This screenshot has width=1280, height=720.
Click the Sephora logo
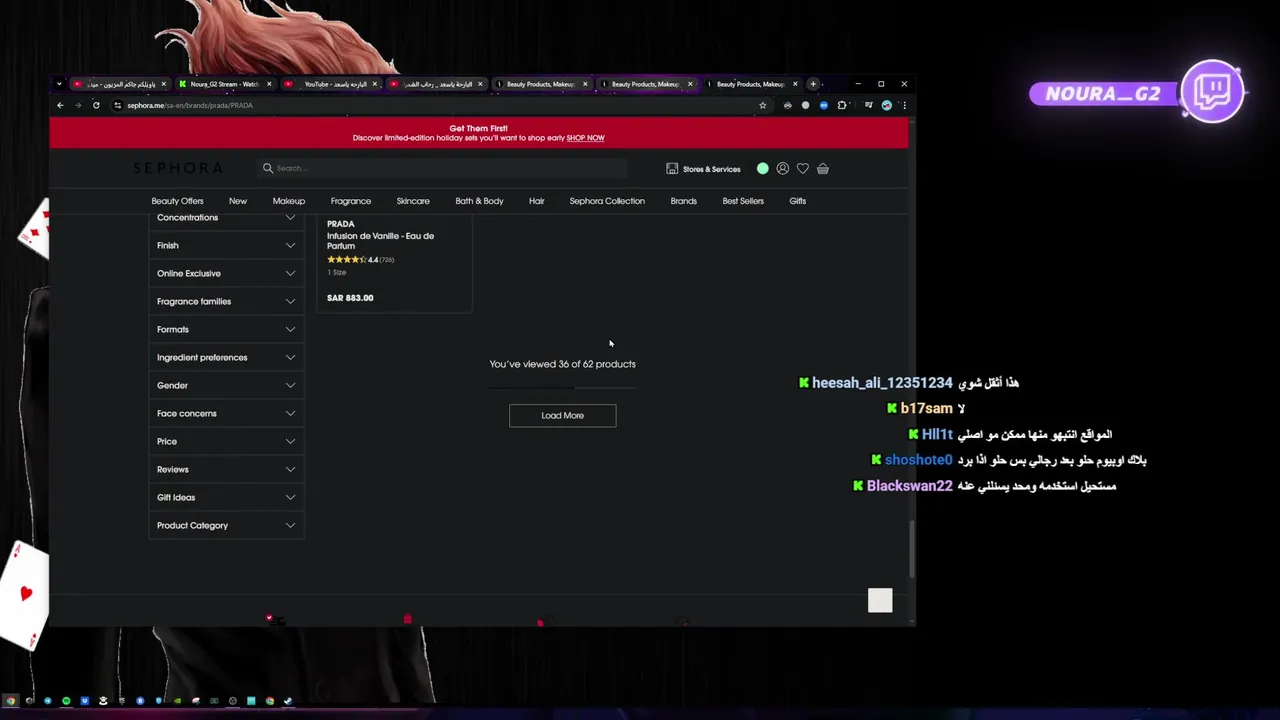178,168
